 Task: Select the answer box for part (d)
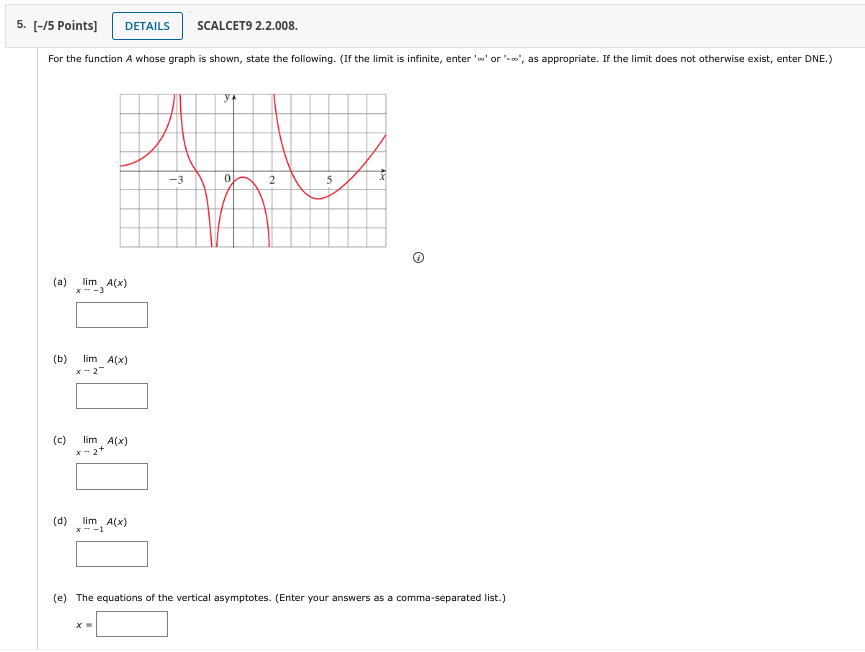tap(111, 553)
